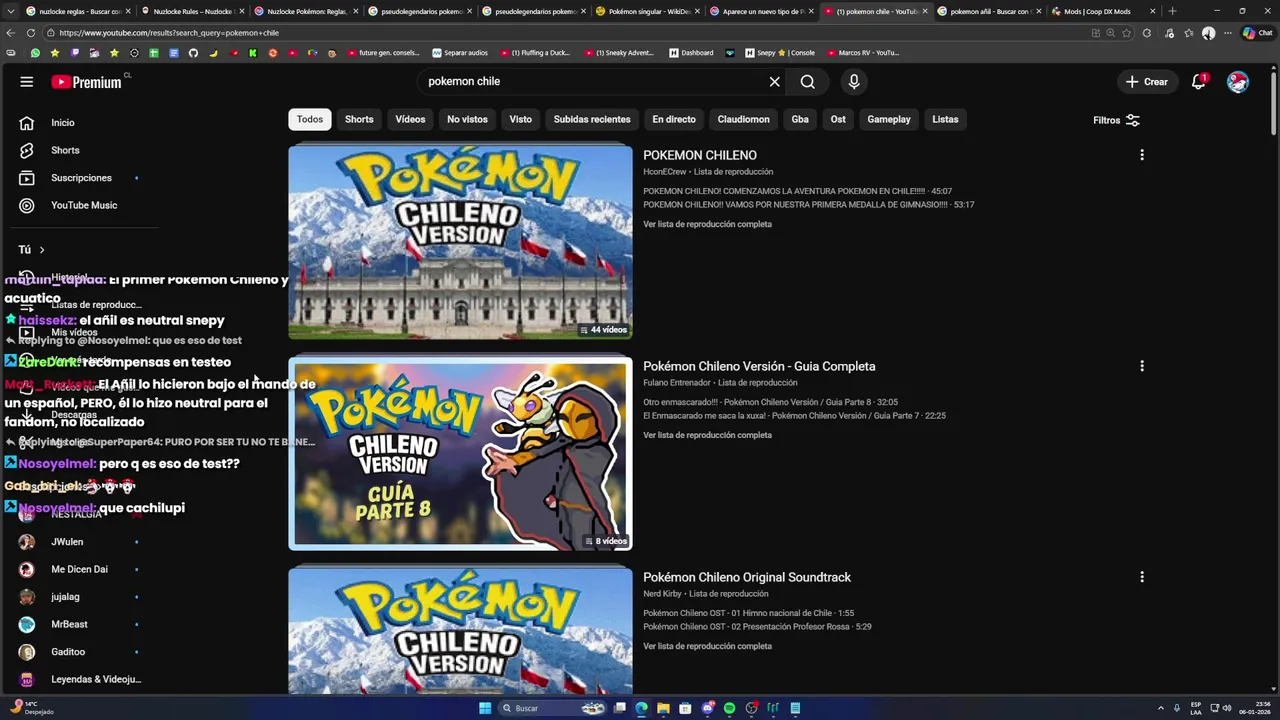
Task: Select the En directo chip
Action: [x=674, y=119]
